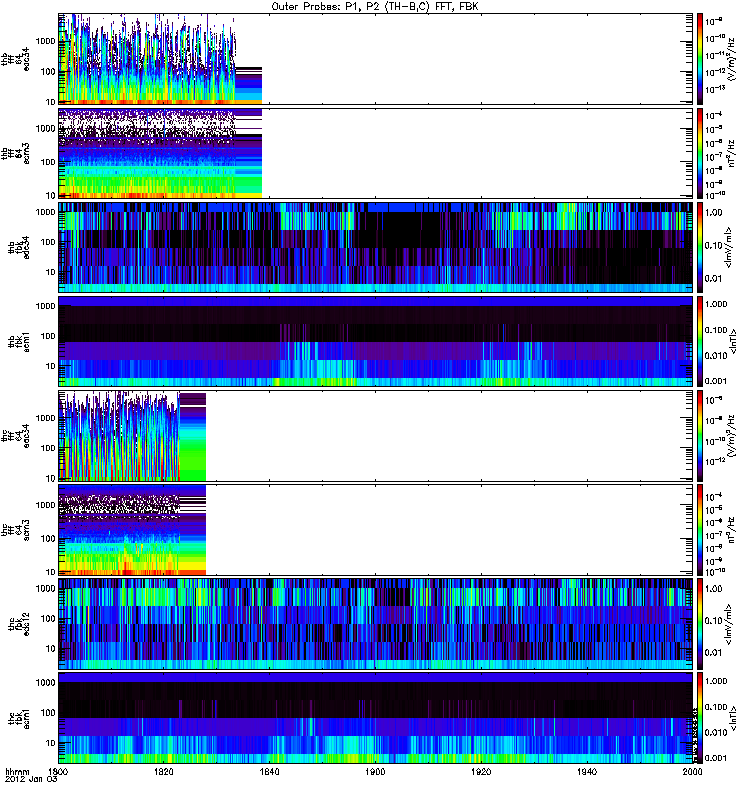The width and height of the screenshot is (750, 800).
Task: Click the thc fff edc34 spectrogram panel
Action: pyautogui.click(x=375, y=436)
